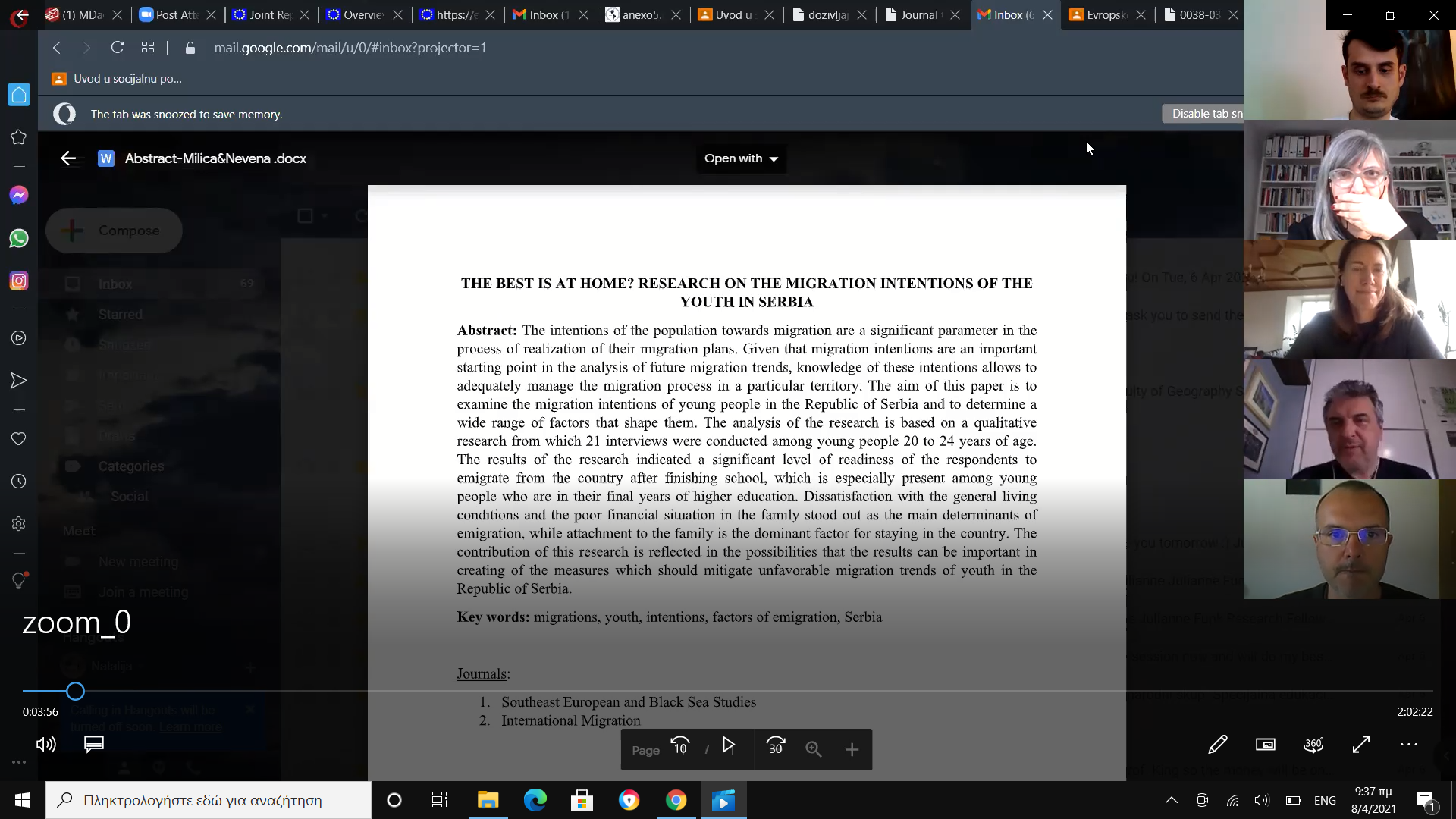Viewport: 1456px width, 819px height.
Task: Click back arrow beside Abstract-Milica&Nevena.docx
Action: (68, 158)
